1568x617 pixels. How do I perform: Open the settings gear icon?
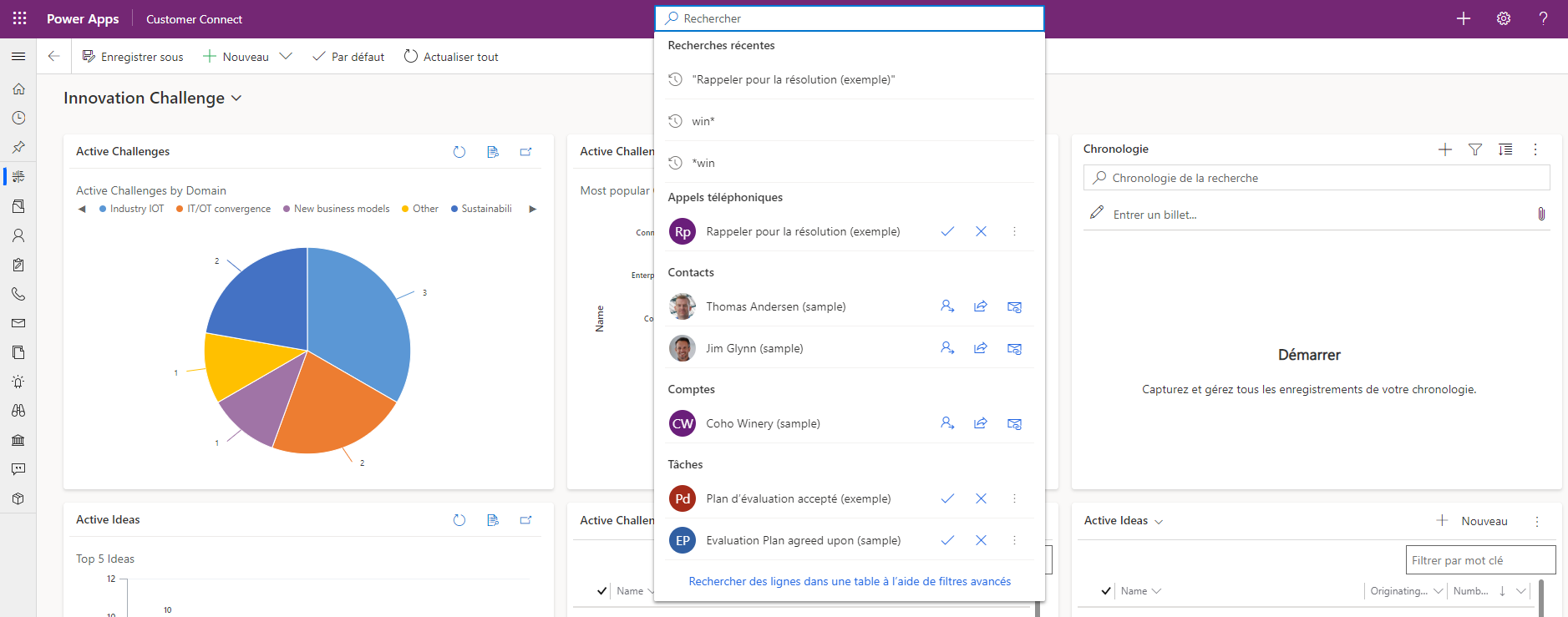coord(1504,18)
